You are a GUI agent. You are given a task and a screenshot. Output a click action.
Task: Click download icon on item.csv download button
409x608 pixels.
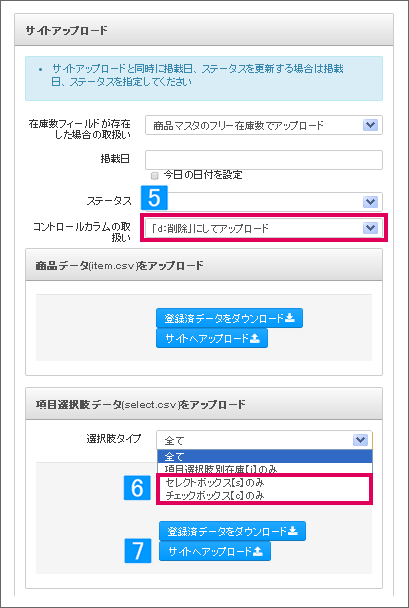click(290, 318)
